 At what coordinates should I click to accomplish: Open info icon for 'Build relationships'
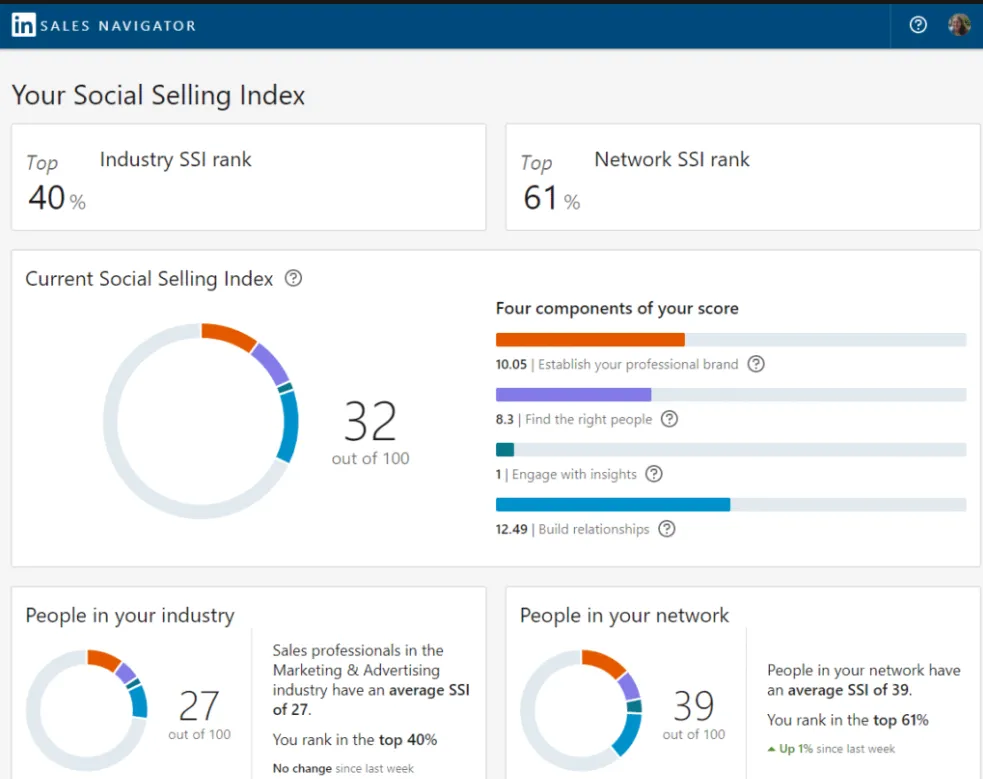click(x=666, y=529)
